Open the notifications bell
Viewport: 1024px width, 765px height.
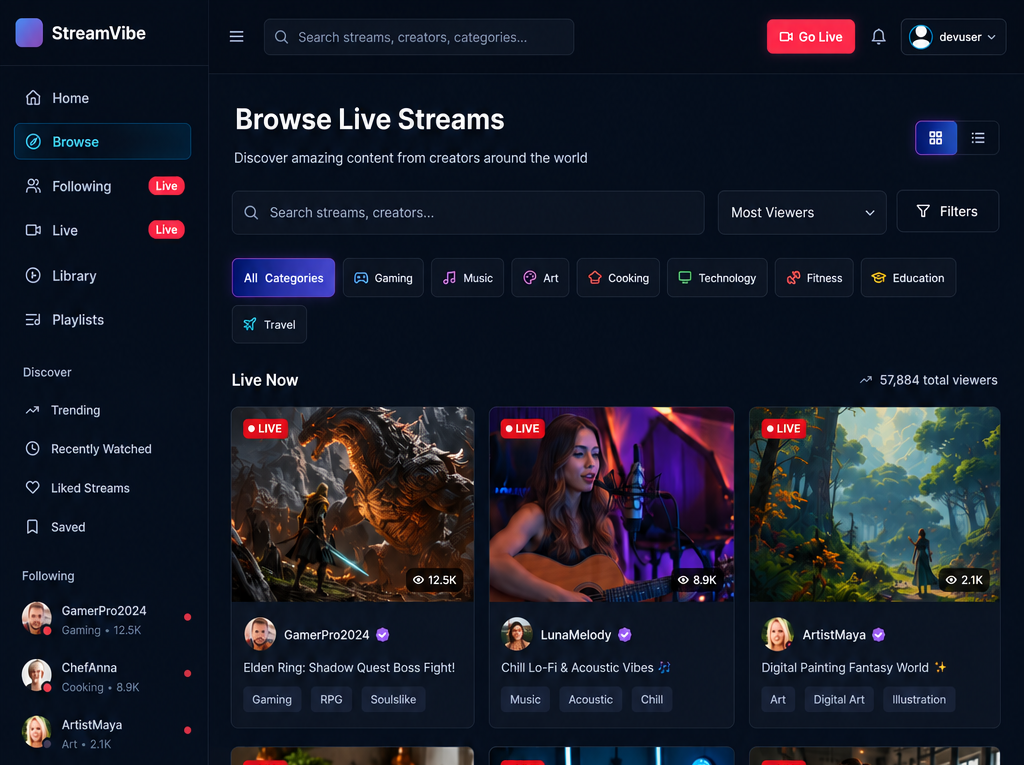[878, 37]
